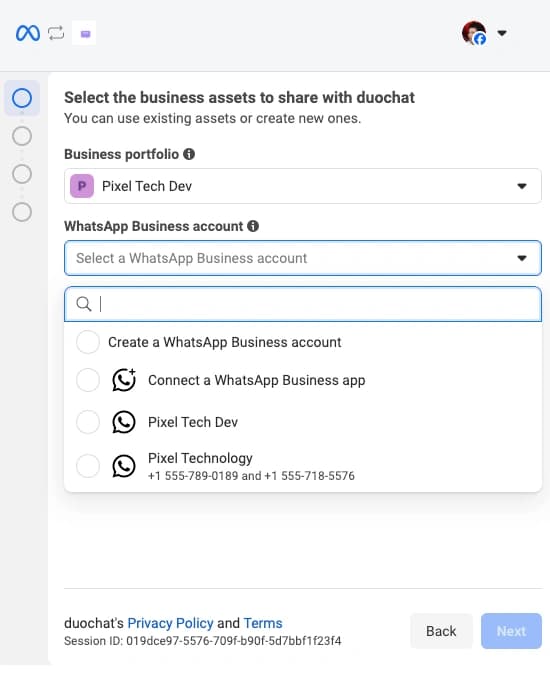Click the purple duochat app icon
The image size is (550, 685).
(84, 33)
